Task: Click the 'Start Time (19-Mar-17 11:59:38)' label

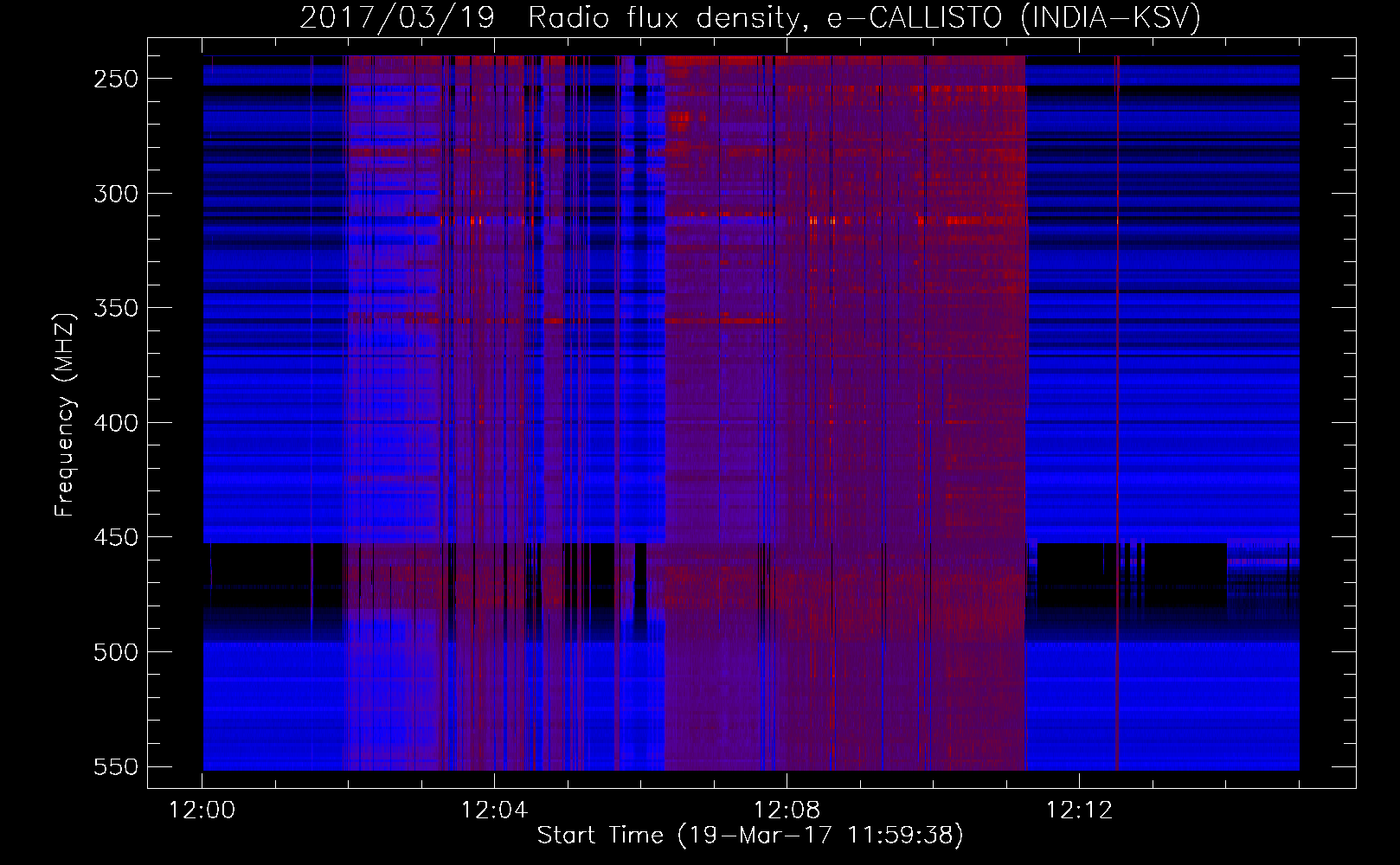Action: [750, 836]
